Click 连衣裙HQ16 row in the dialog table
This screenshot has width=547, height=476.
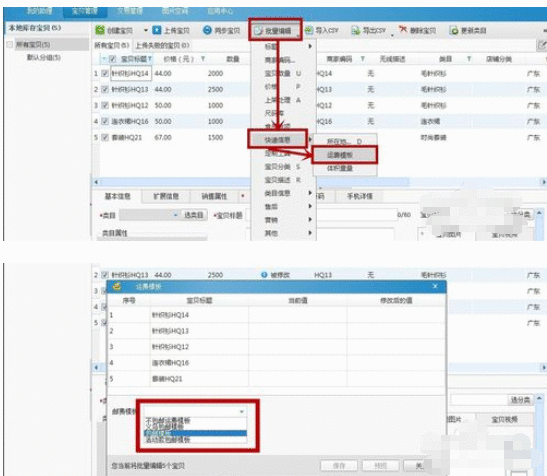pos(277,363)
